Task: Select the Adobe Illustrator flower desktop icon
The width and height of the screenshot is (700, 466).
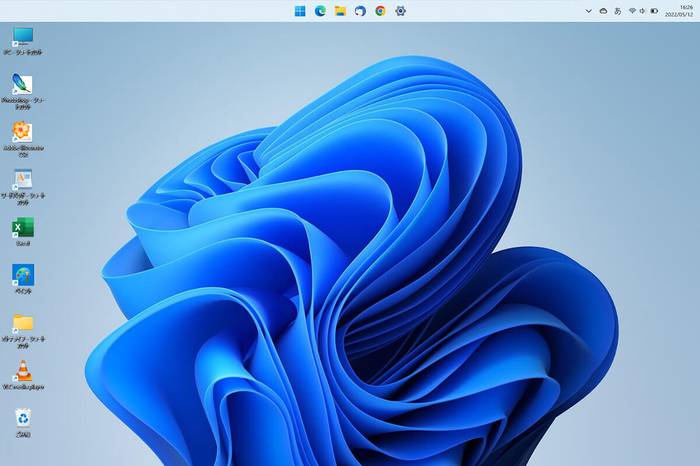Action: (x=23, y=139)
